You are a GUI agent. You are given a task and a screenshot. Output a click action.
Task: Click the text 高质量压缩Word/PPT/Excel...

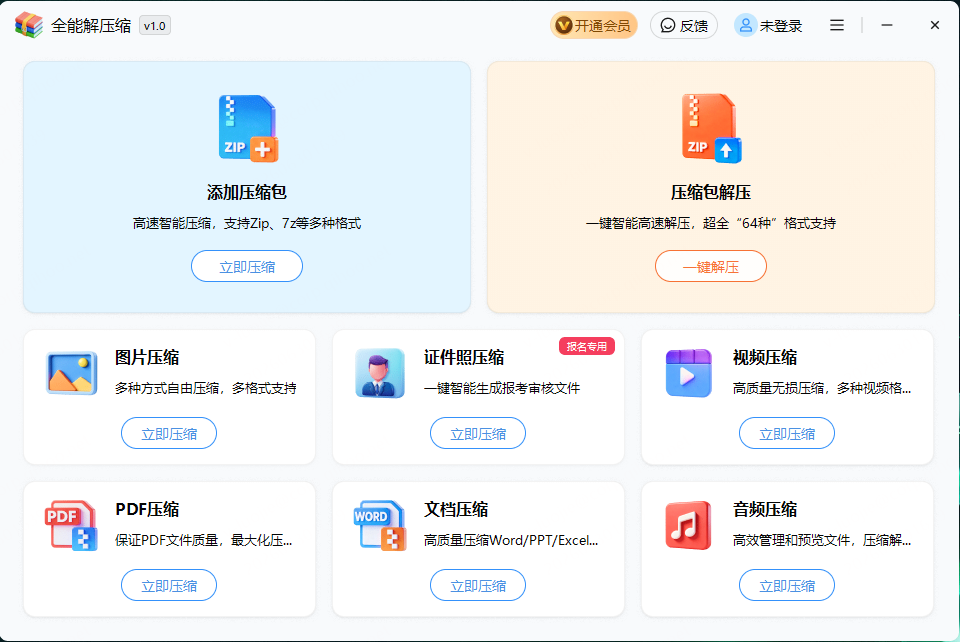pos(511,540)
